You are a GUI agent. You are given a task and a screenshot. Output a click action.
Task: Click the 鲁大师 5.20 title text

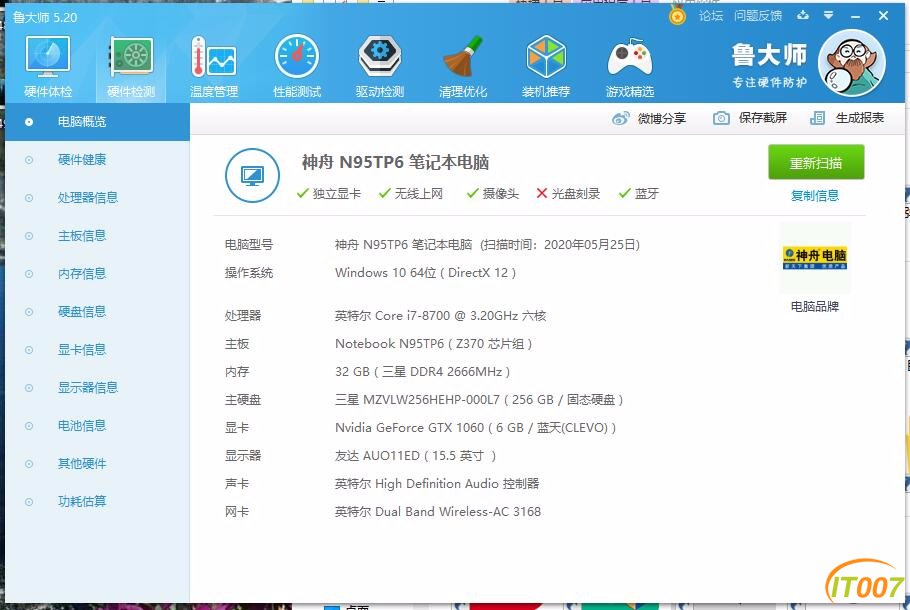45,17
